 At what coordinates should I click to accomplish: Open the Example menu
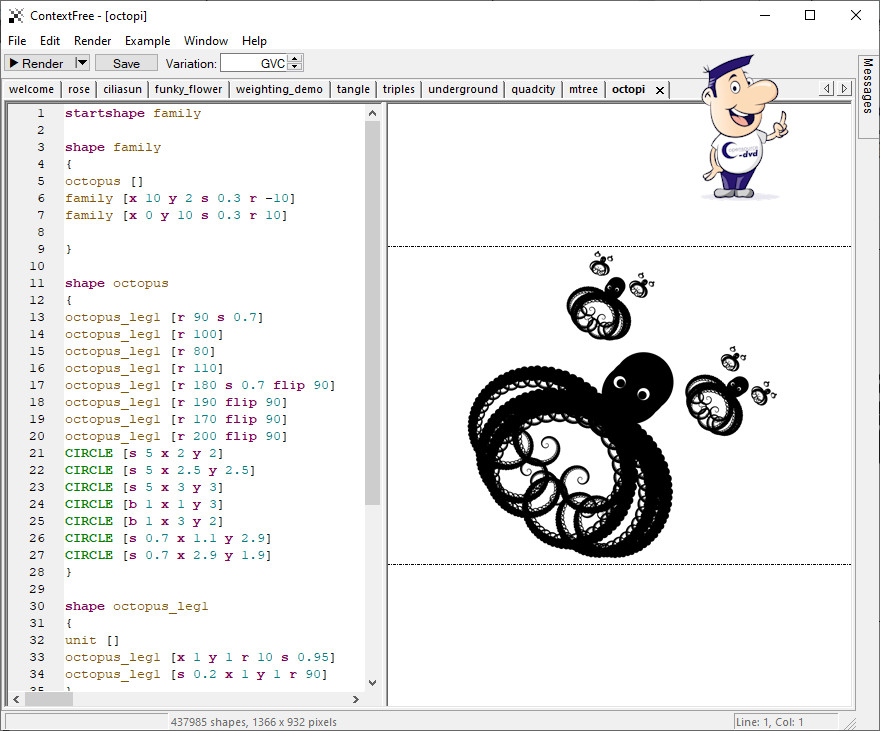pos(147,41)
